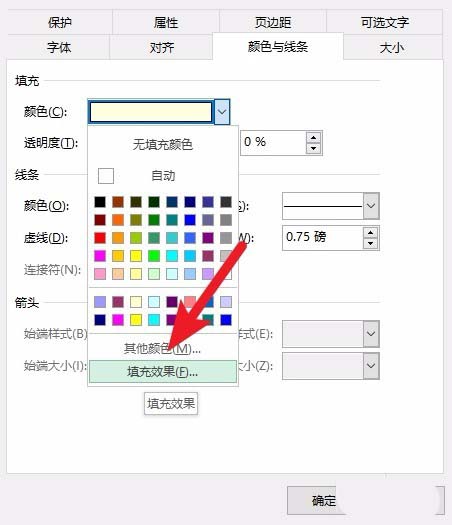Open 其他颜色(M)... option
This screenshot has height=525, width=452.
(163, 349)
